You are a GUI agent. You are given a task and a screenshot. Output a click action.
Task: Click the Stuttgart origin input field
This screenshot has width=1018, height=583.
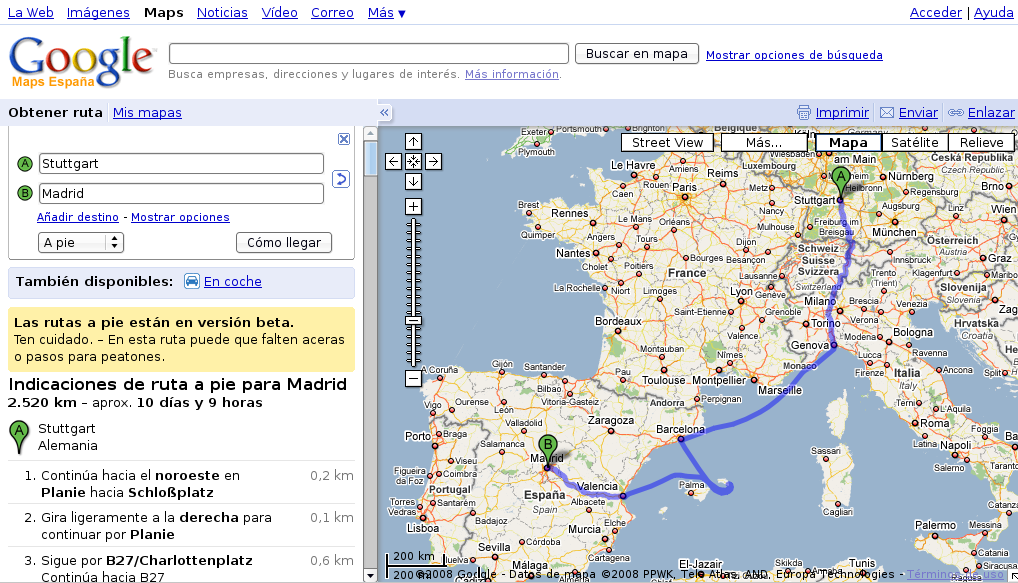[181, 164]
